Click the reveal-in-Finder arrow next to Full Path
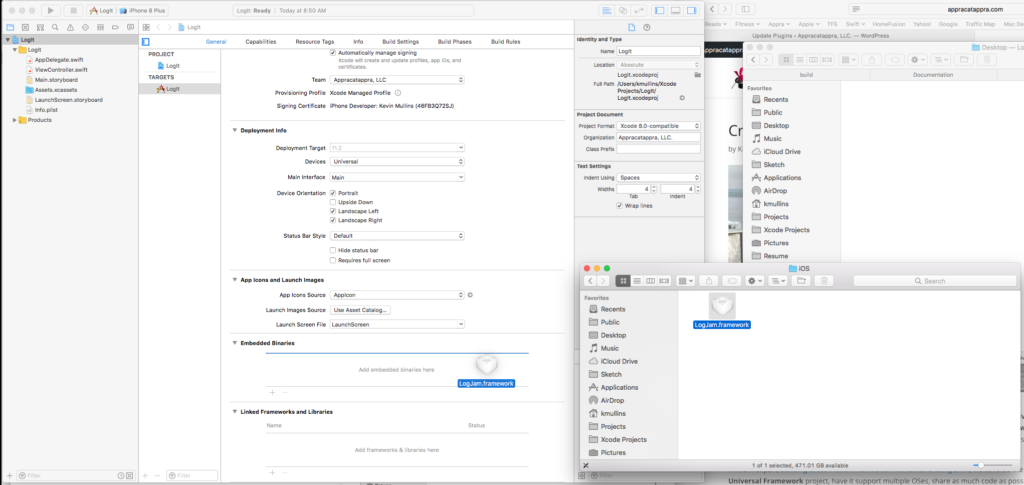The height and width of the screenshot is (485, 1024). coord(682,97)
